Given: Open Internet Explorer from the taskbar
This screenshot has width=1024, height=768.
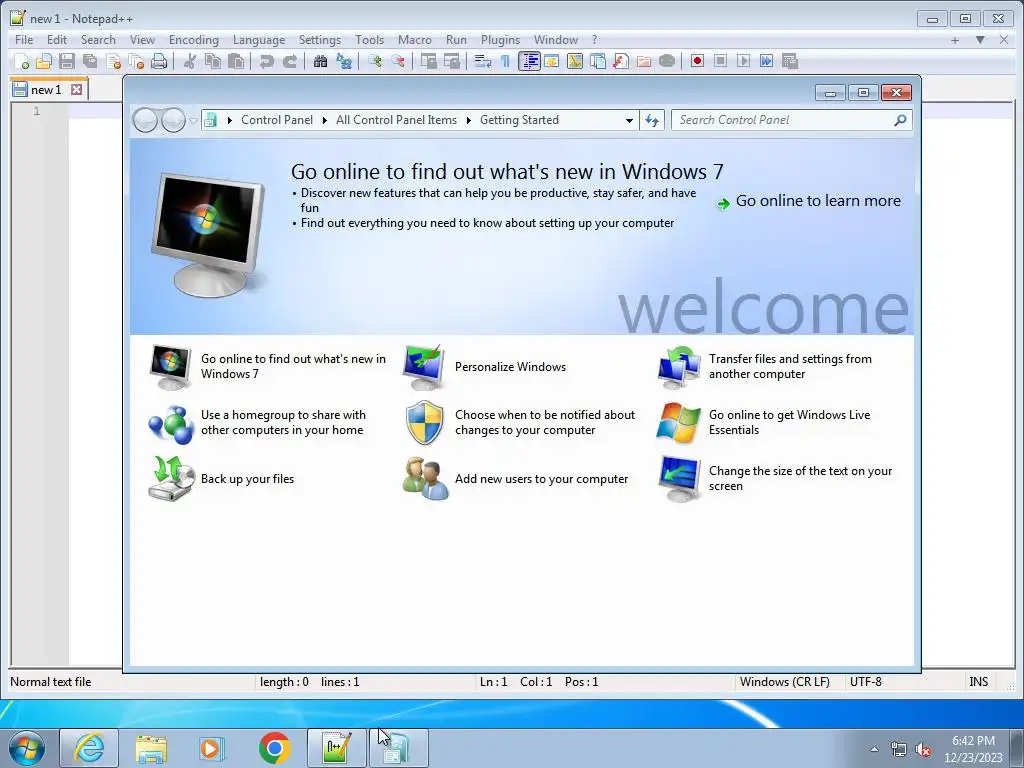Looking at the screenshot, I should pos(89,748).
